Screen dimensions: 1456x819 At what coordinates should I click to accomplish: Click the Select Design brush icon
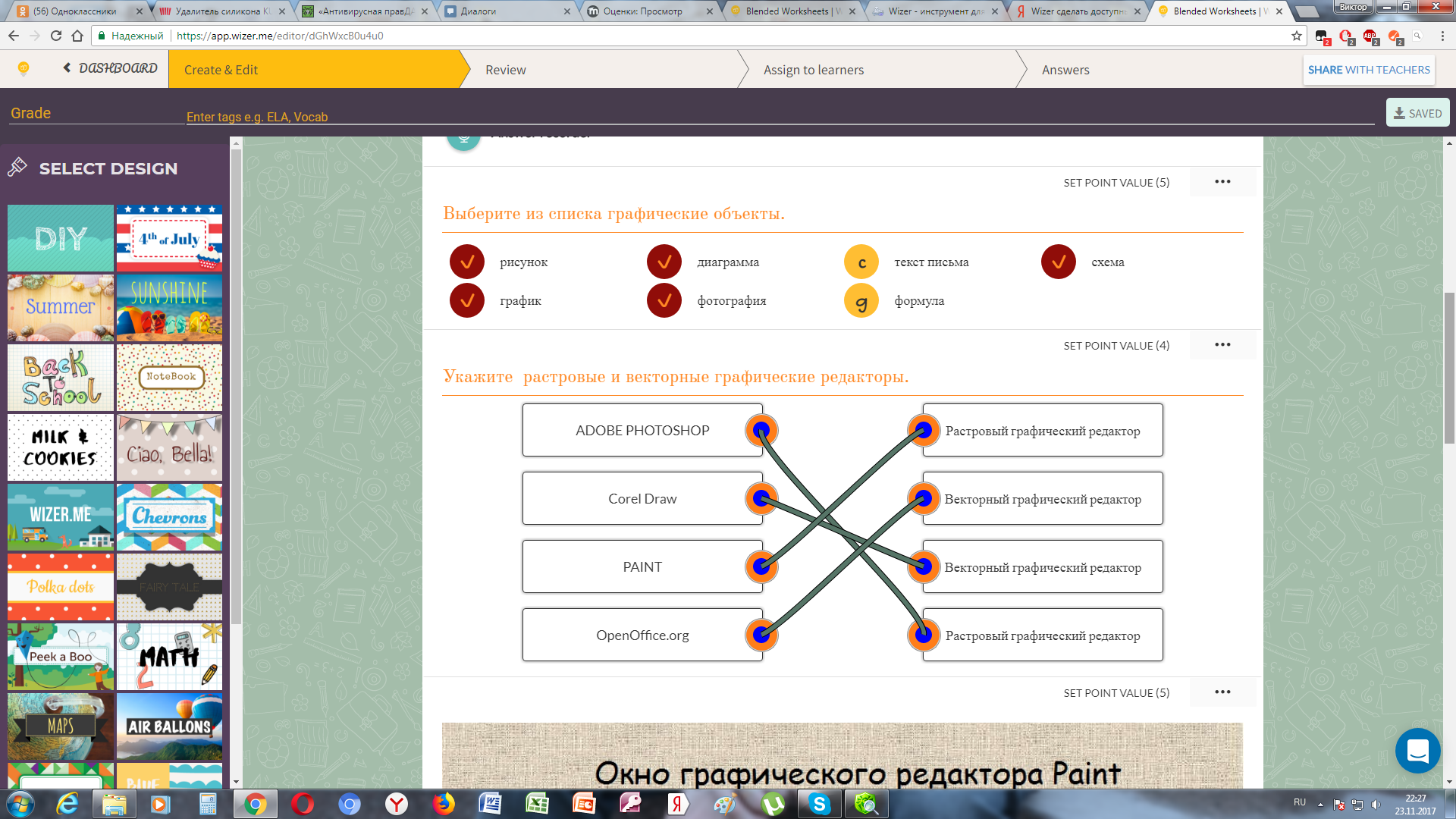(x=17, y=168)
